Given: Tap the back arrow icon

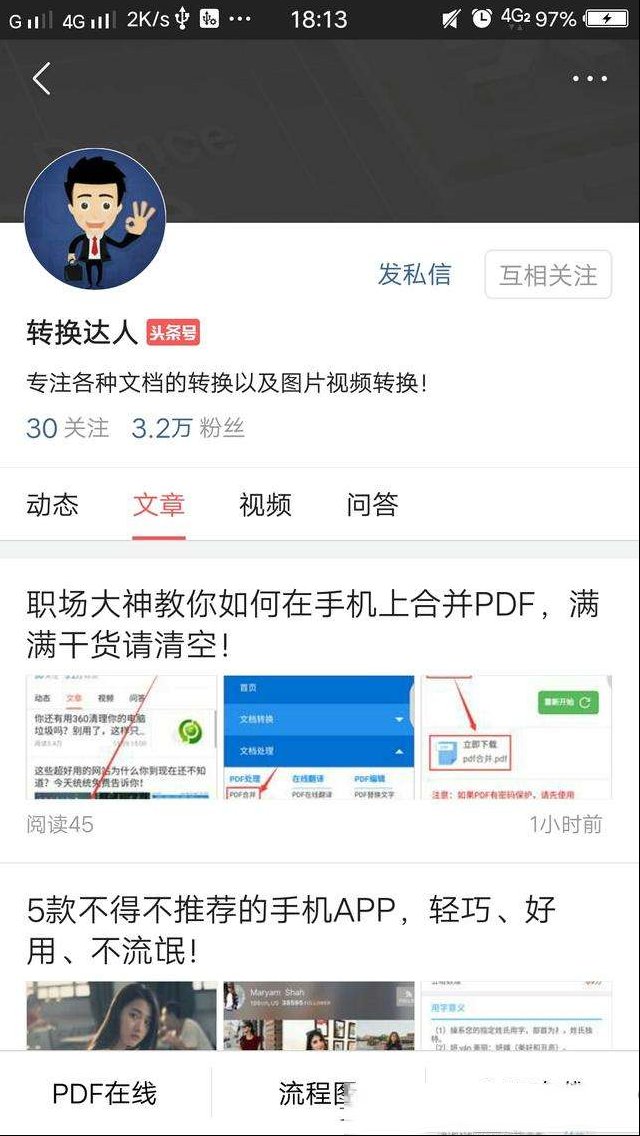Looking at the screenshot, I should point(41,78).
